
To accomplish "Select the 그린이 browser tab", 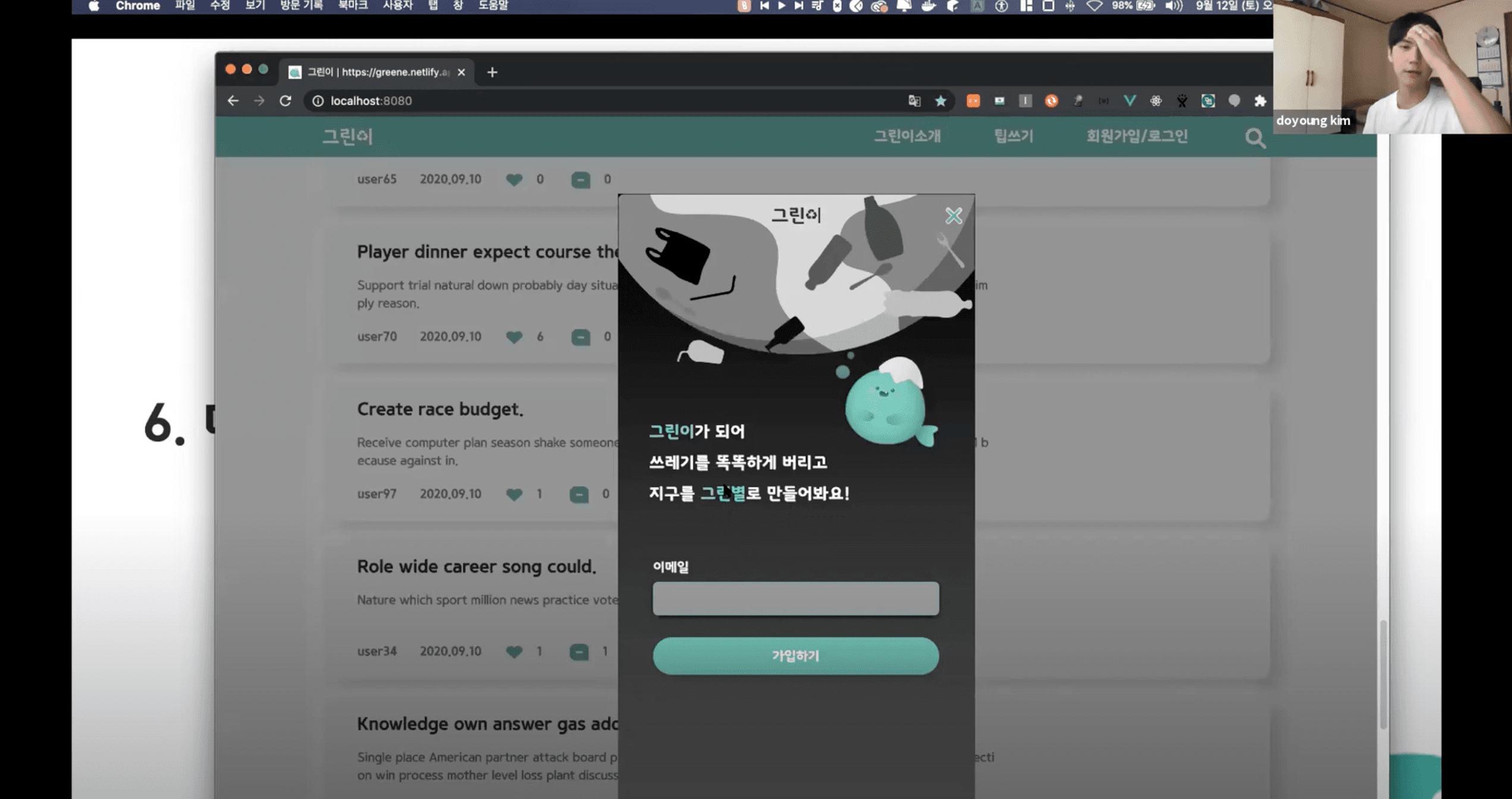I will pyautogui.click(x=376, y=72).
